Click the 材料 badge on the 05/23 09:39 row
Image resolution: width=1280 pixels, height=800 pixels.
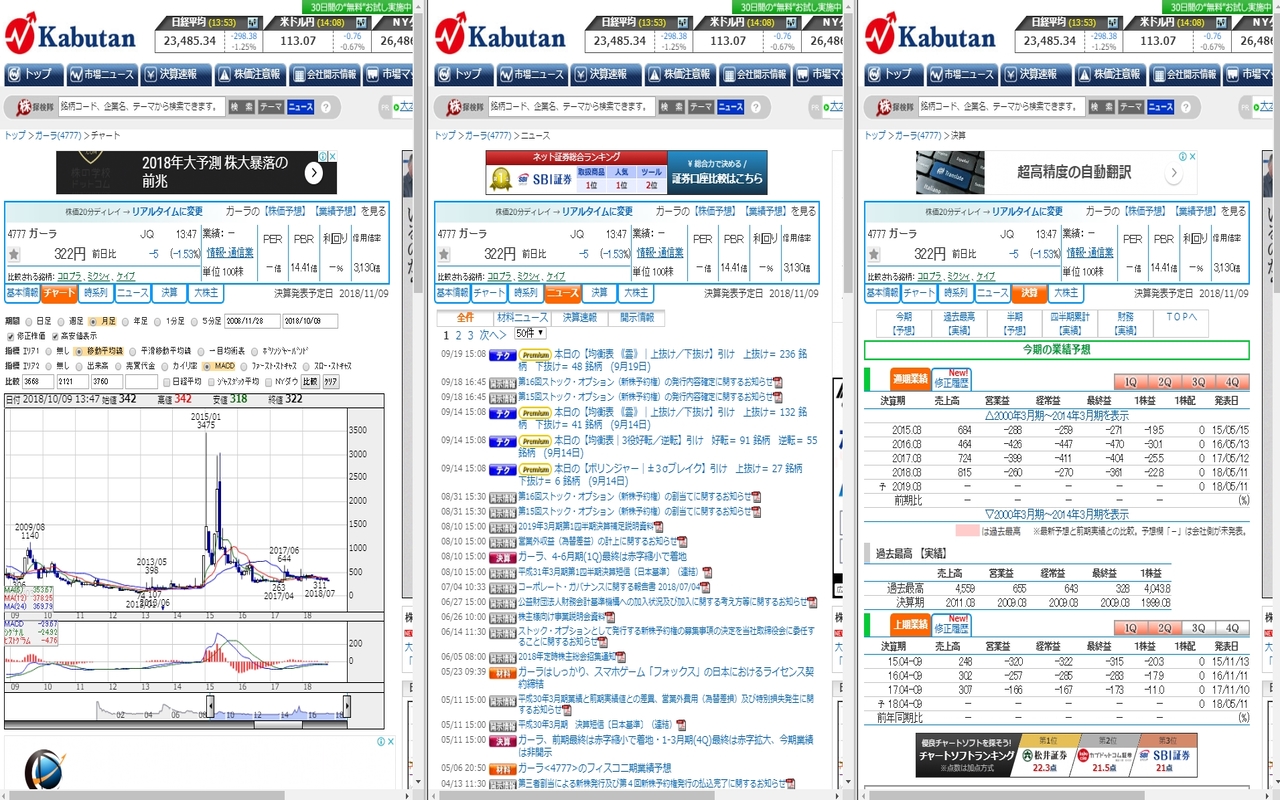pos(502,672)
